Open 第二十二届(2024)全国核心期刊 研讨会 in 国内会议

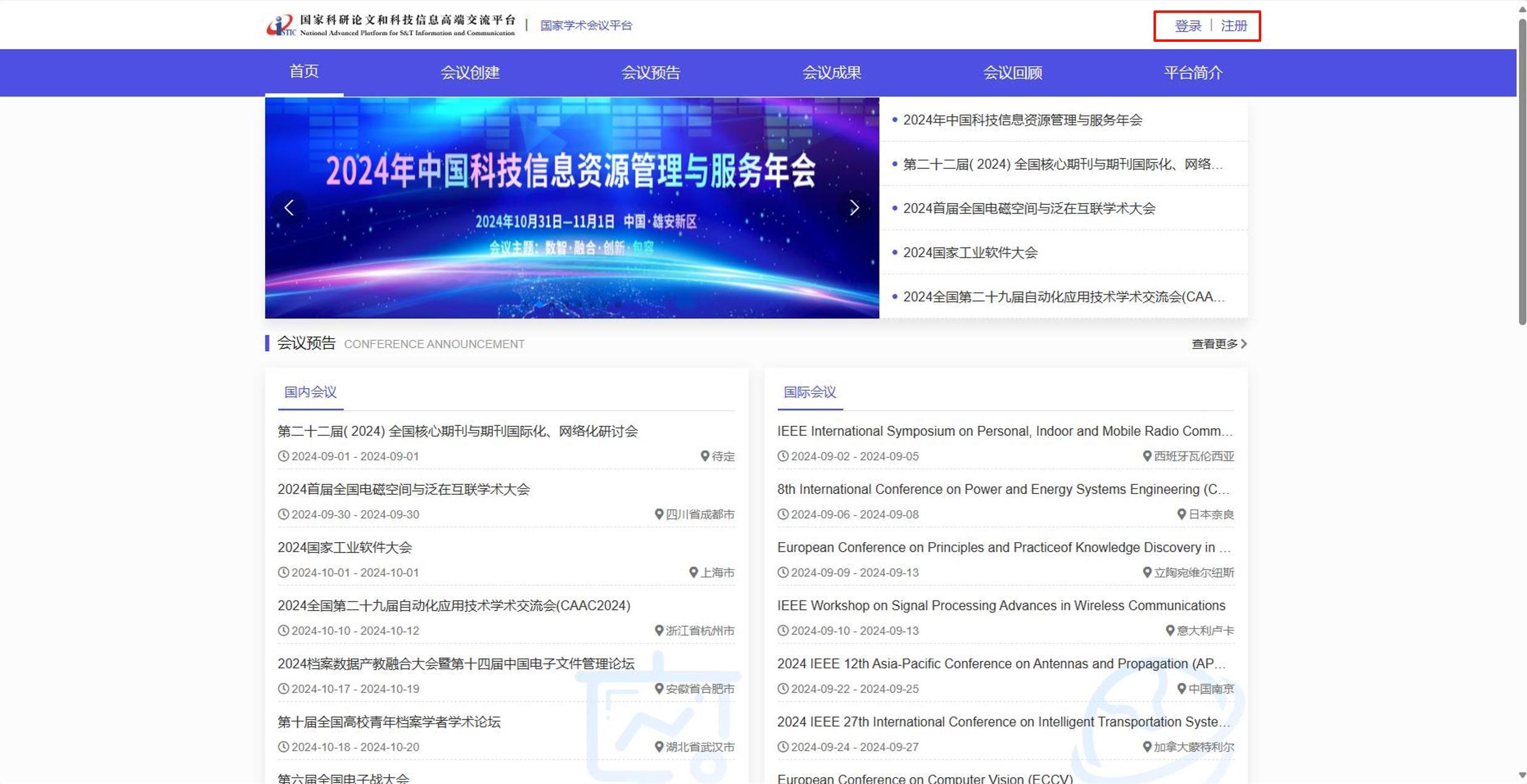[x=458, y=431]
